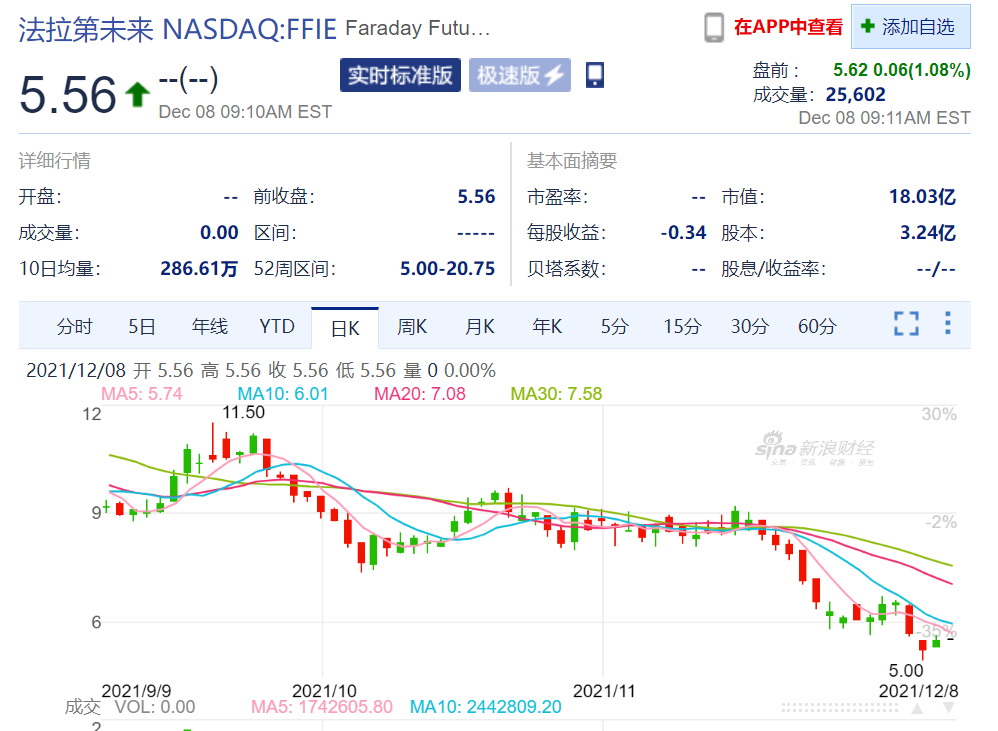Switch to the 60分 chart tab
This screenshot has height=731, width=998.
(x=817, y=326)
